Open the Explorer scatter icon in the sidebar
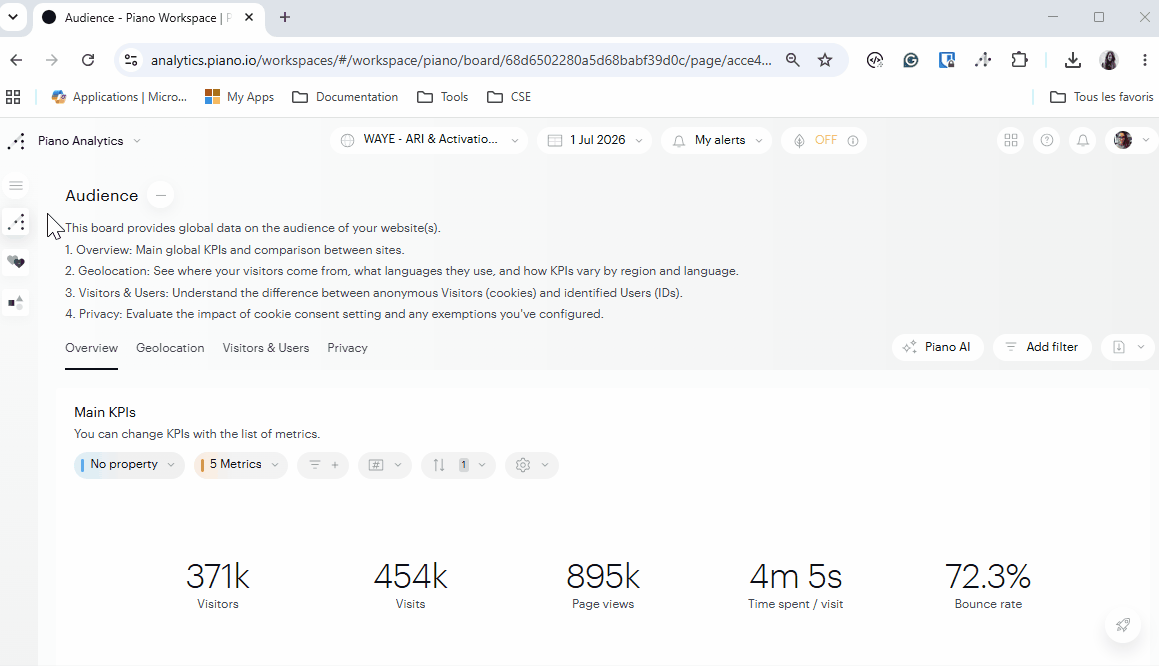1159x666 pixels. [16, 222]
